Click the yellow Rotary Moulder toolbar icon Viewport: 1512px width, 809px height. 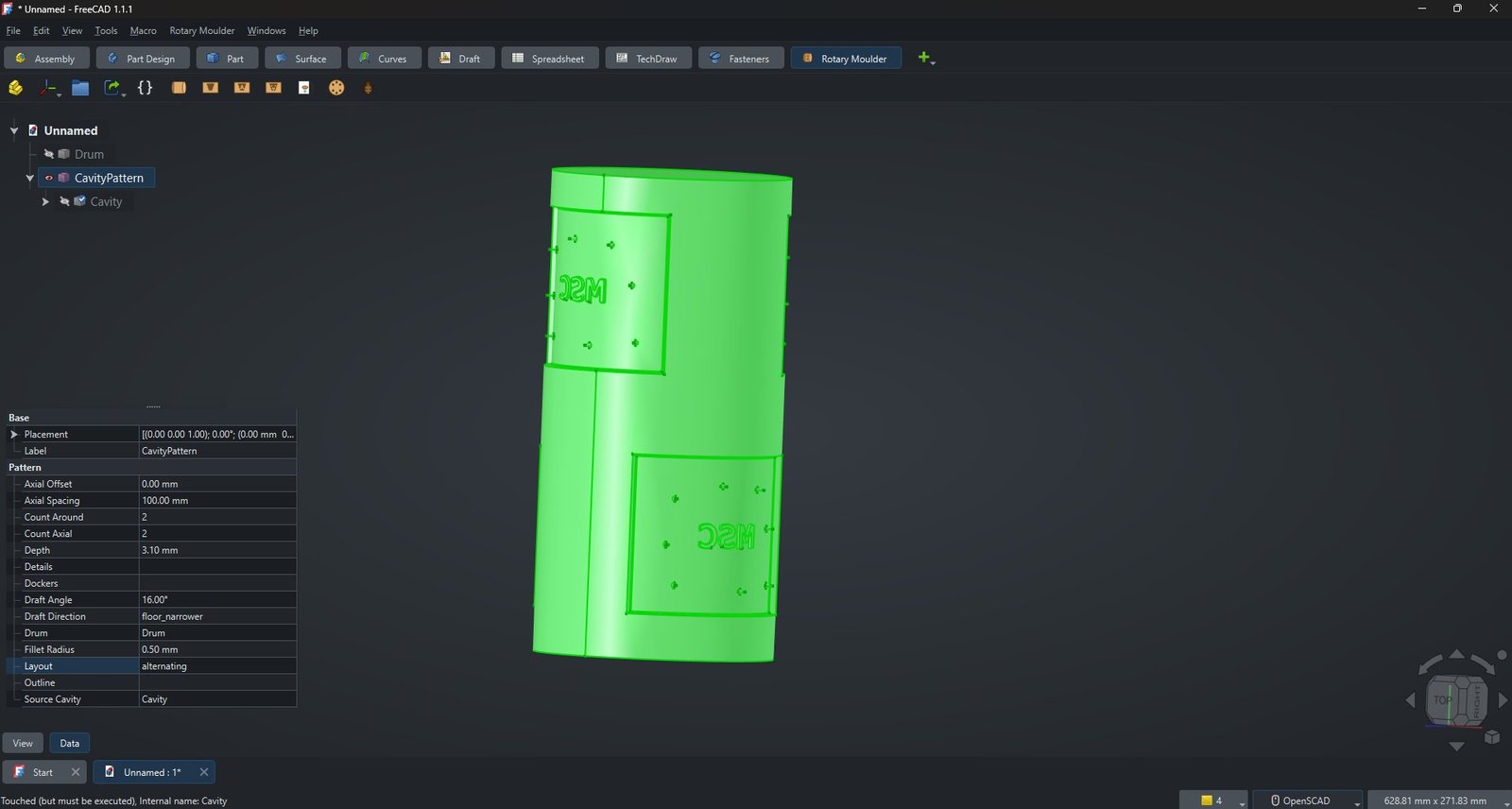[x=15, y=88]
